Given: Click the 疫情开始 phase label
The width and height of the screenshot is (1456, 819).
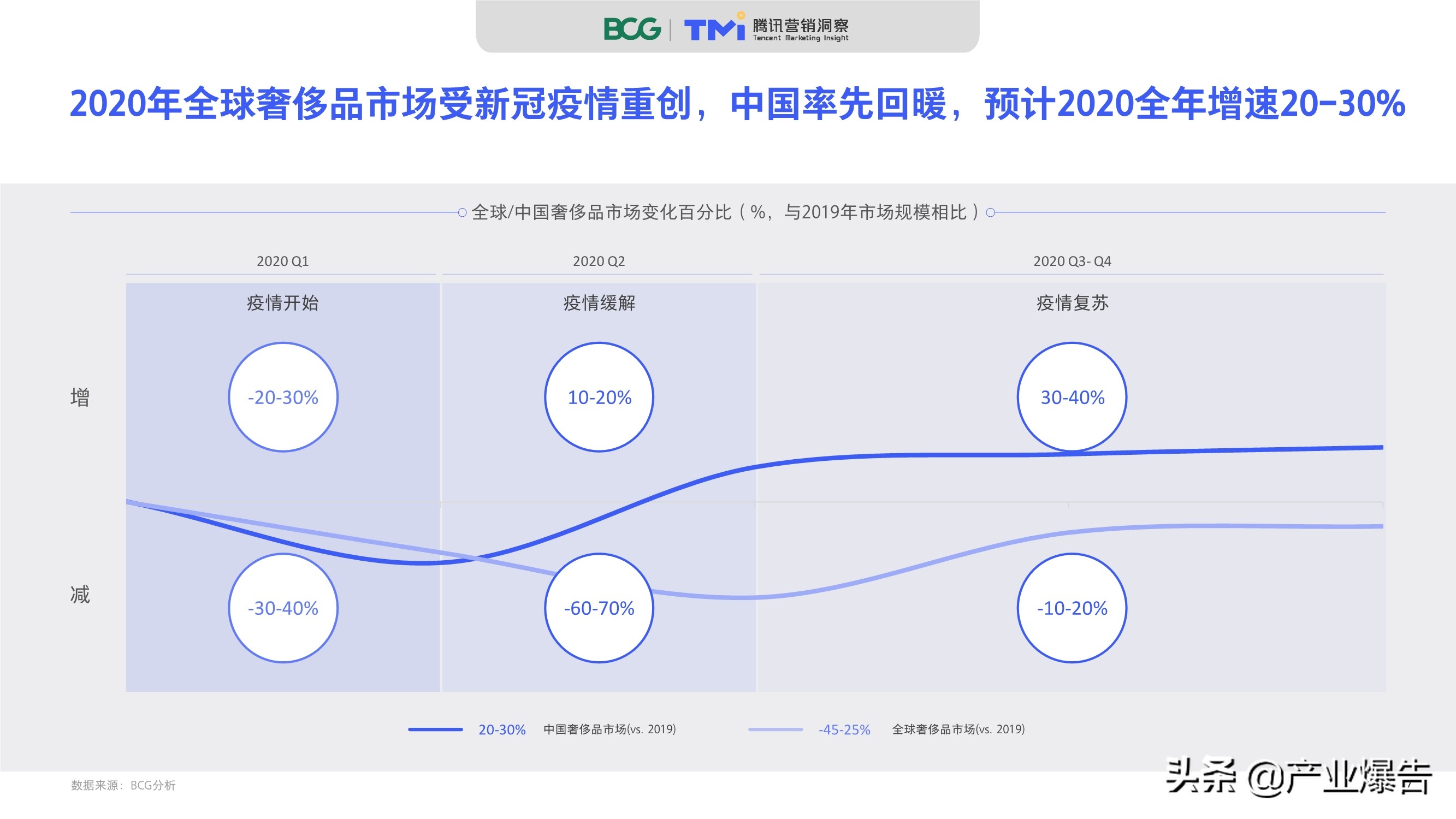Looking at the screenshot, I should (x=282, y=303).
